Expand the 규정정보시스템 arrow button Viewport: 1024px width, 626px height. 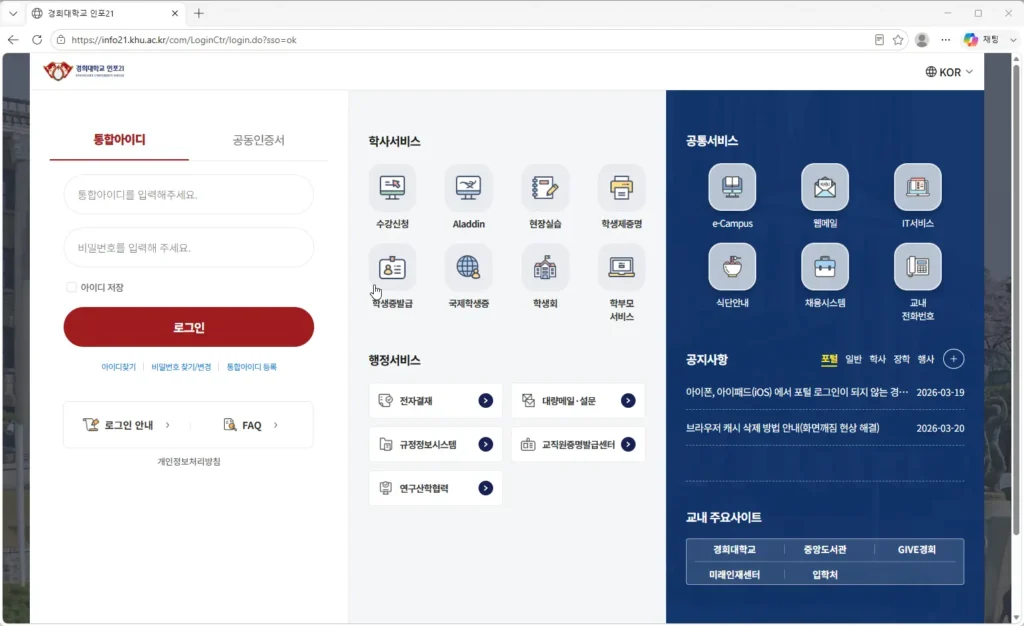click(485, 445)
